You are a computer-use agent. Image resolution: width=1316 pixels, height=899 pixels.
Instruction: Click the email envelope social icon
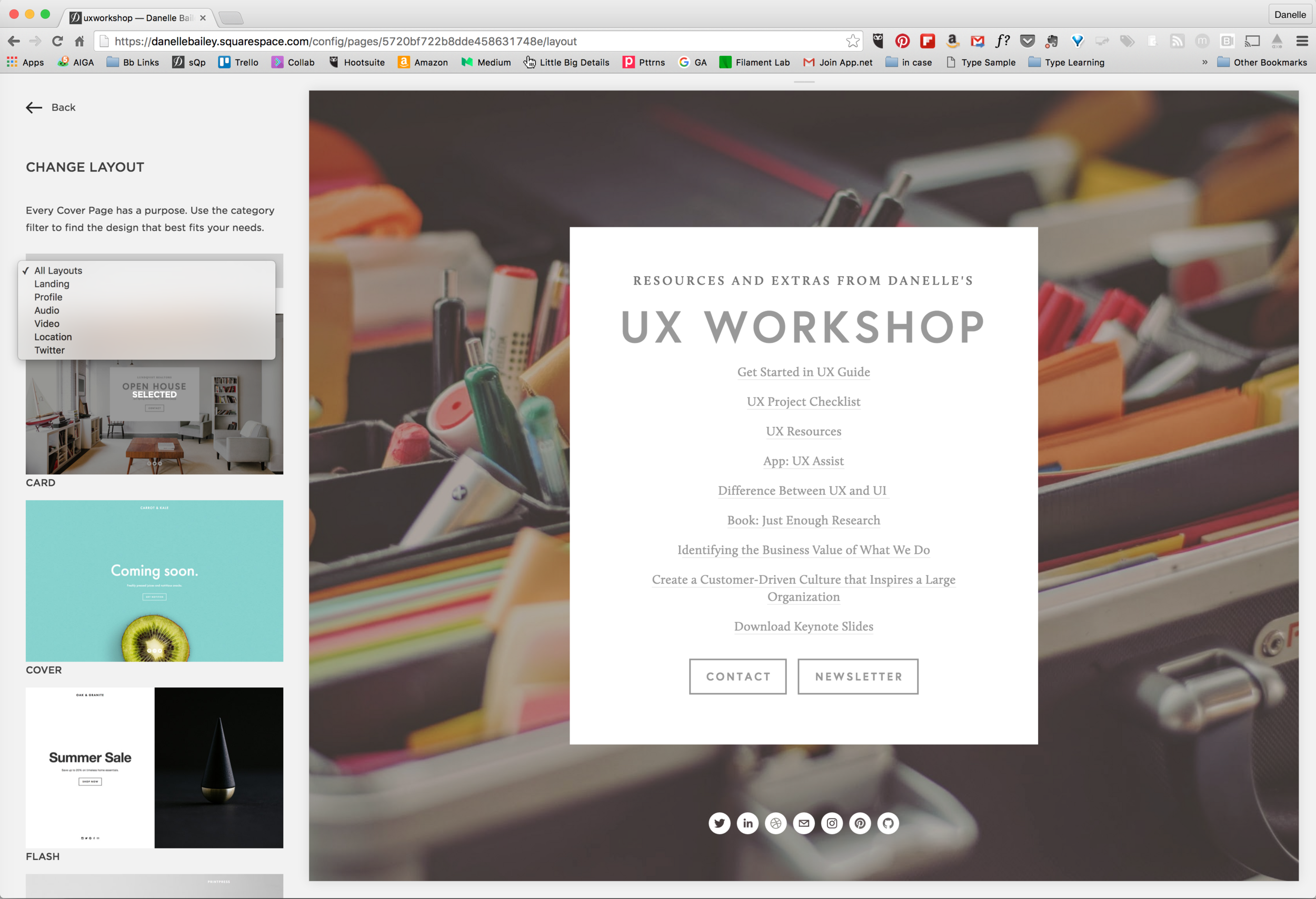(x=803, y=823)
